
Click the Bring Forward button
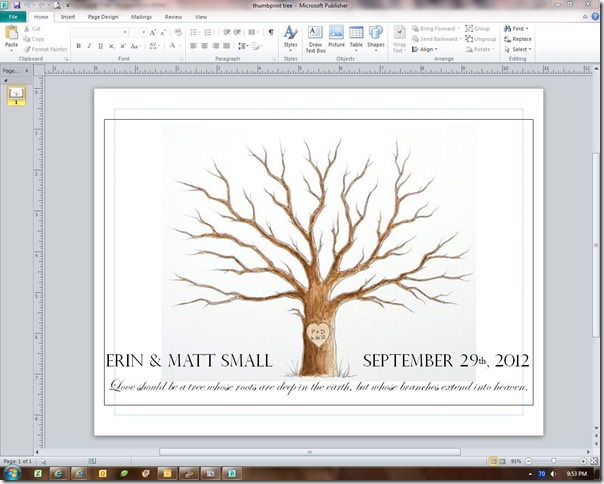tap(435, 29)
